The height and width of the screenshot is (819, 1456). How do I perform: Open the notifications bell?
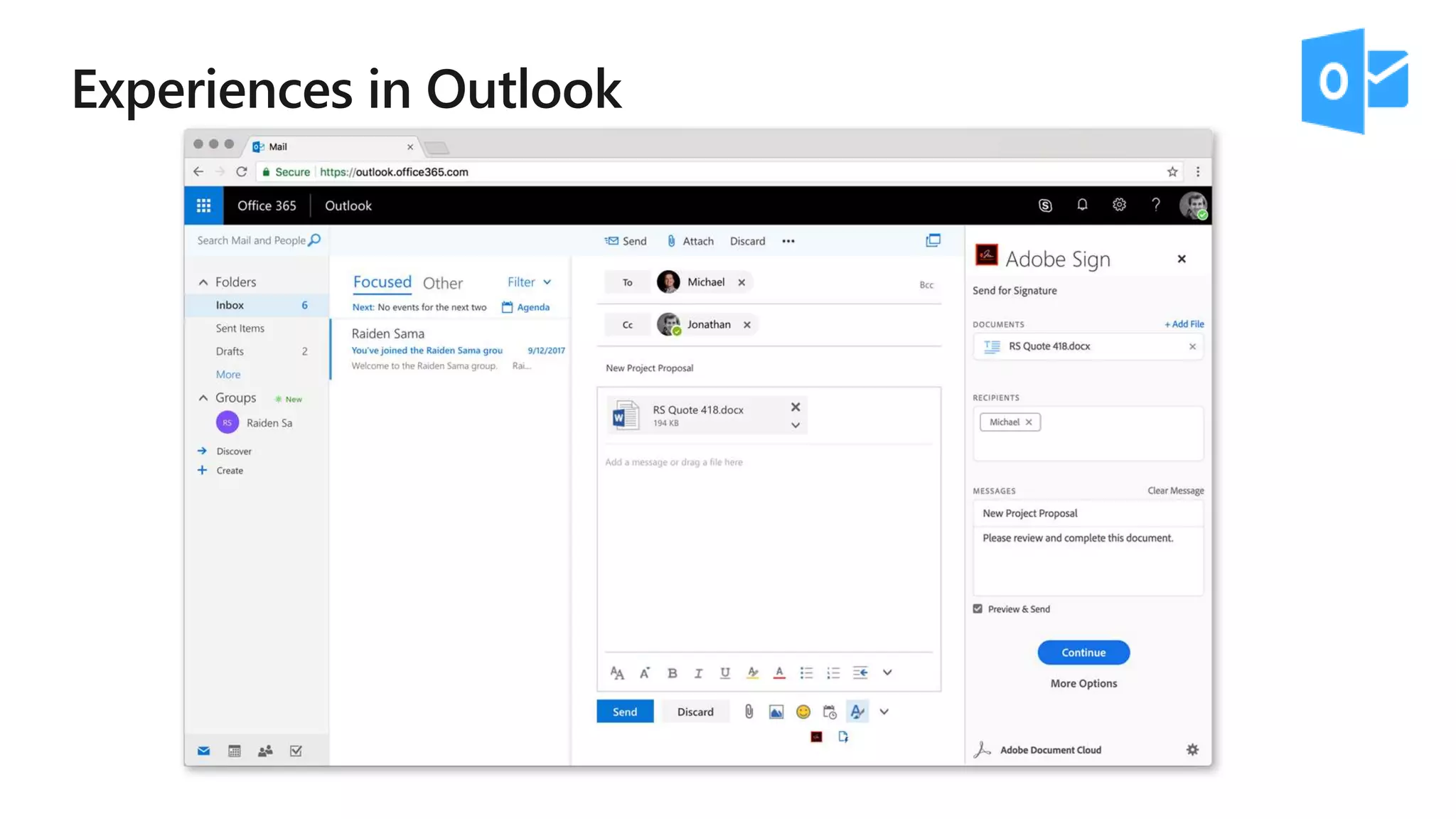[1082, 205]
